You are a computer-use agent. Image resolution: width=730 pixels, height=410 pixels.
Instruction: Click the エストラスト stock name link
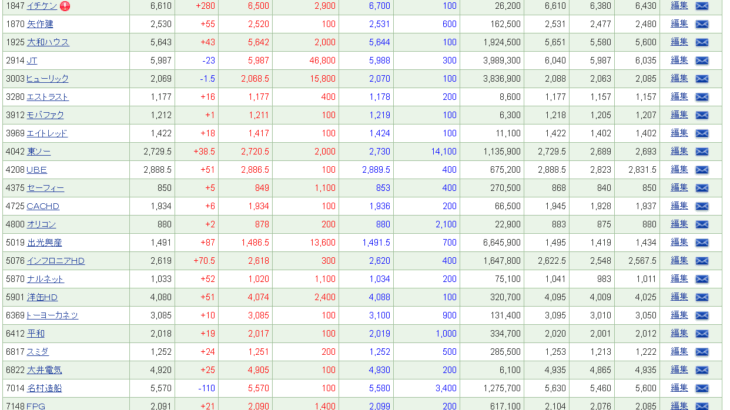click(47, 97)
